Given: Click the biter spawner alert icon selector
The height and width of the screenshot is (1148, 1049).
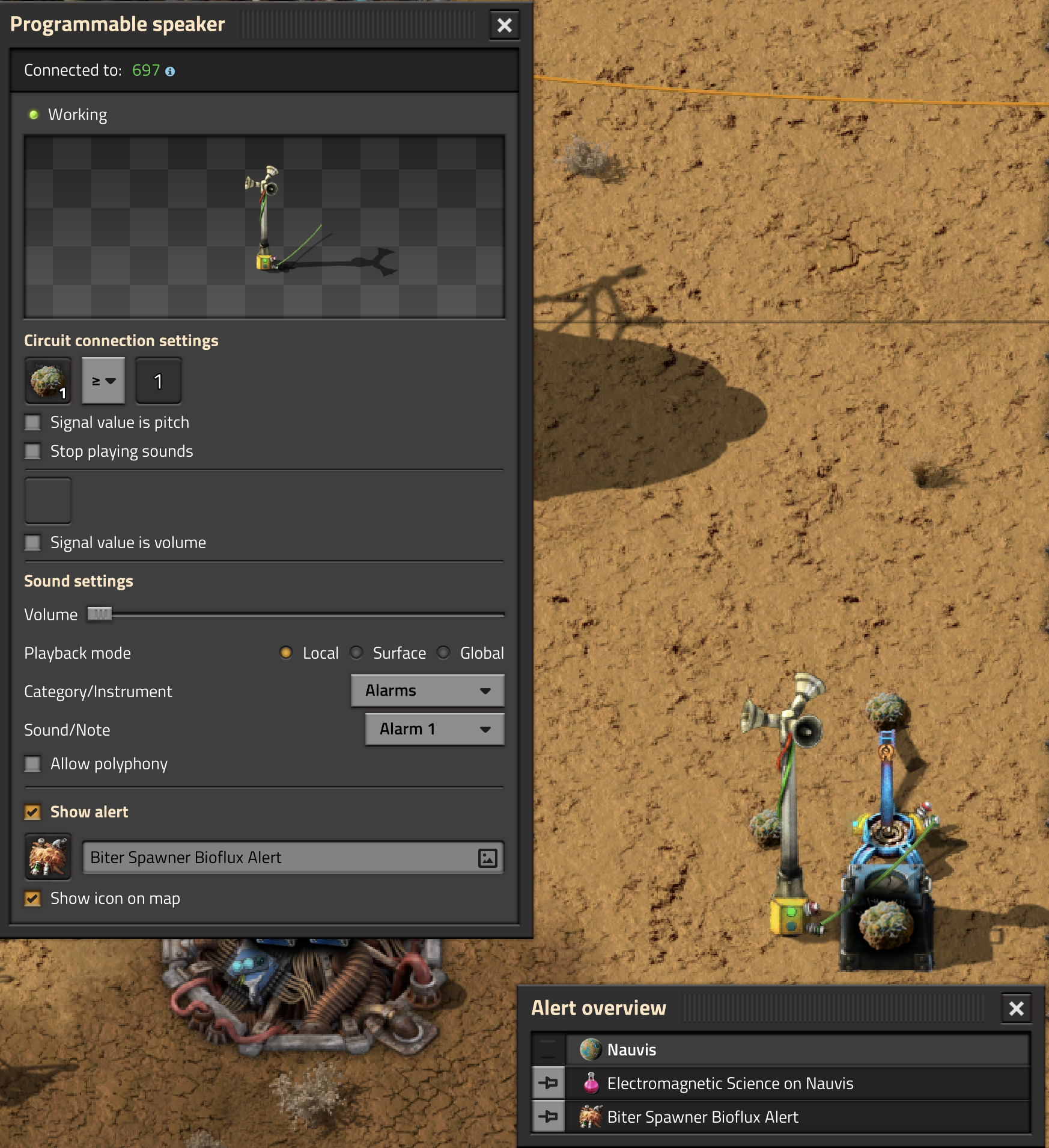Looking at the screenshot, I should pyautogui.click(x=47, y=856).
